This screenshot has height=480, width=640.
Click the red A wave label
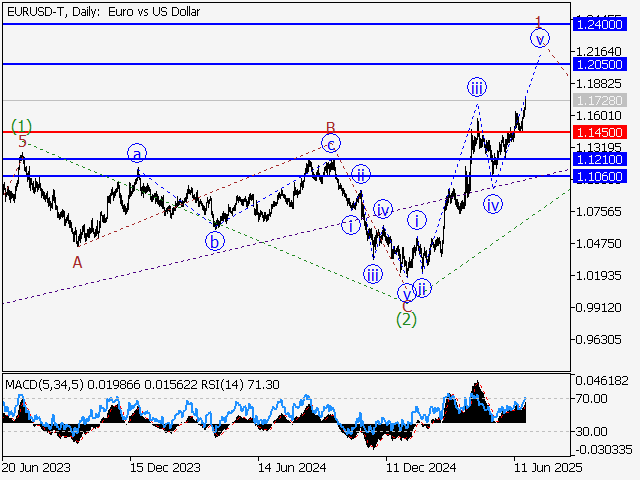(x=77, y=262)
